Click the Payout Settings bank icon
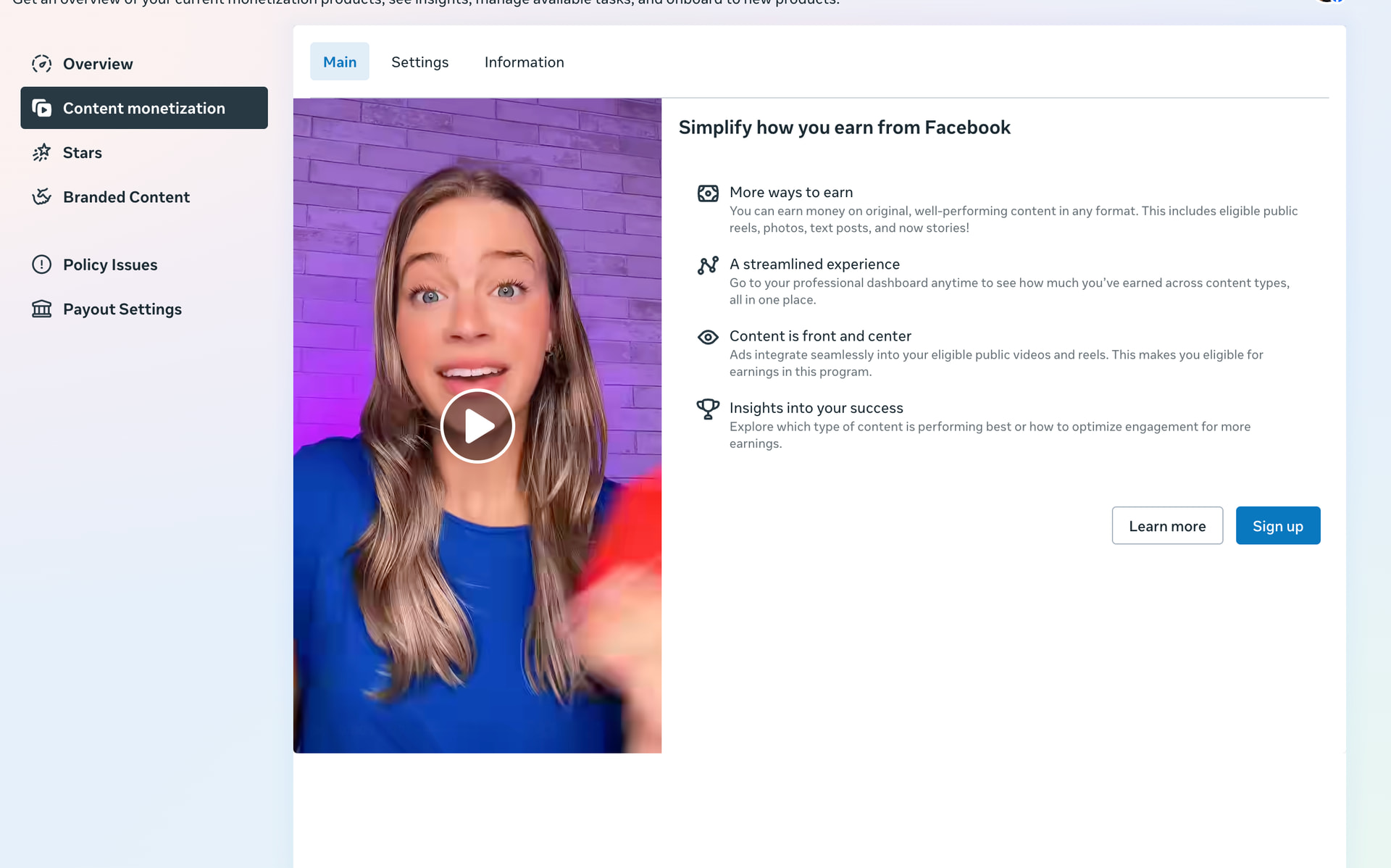 pyautogui.click(x=41, y=309)
